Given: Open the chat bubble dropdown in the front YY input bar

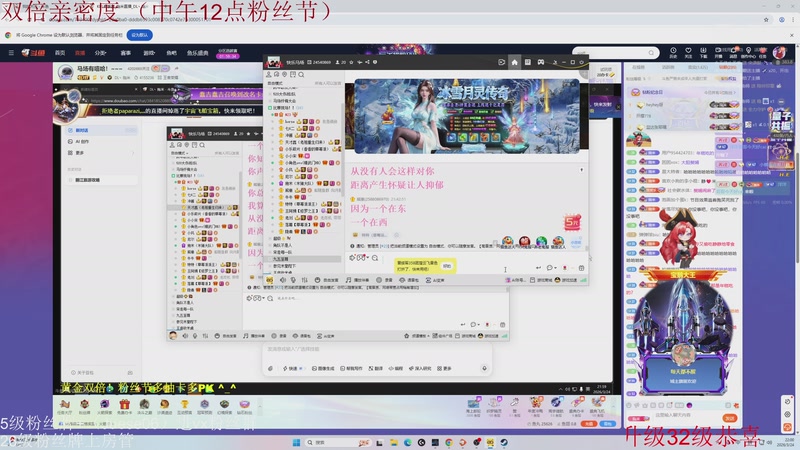Looking at the screenshot, I should click(551, 267).
